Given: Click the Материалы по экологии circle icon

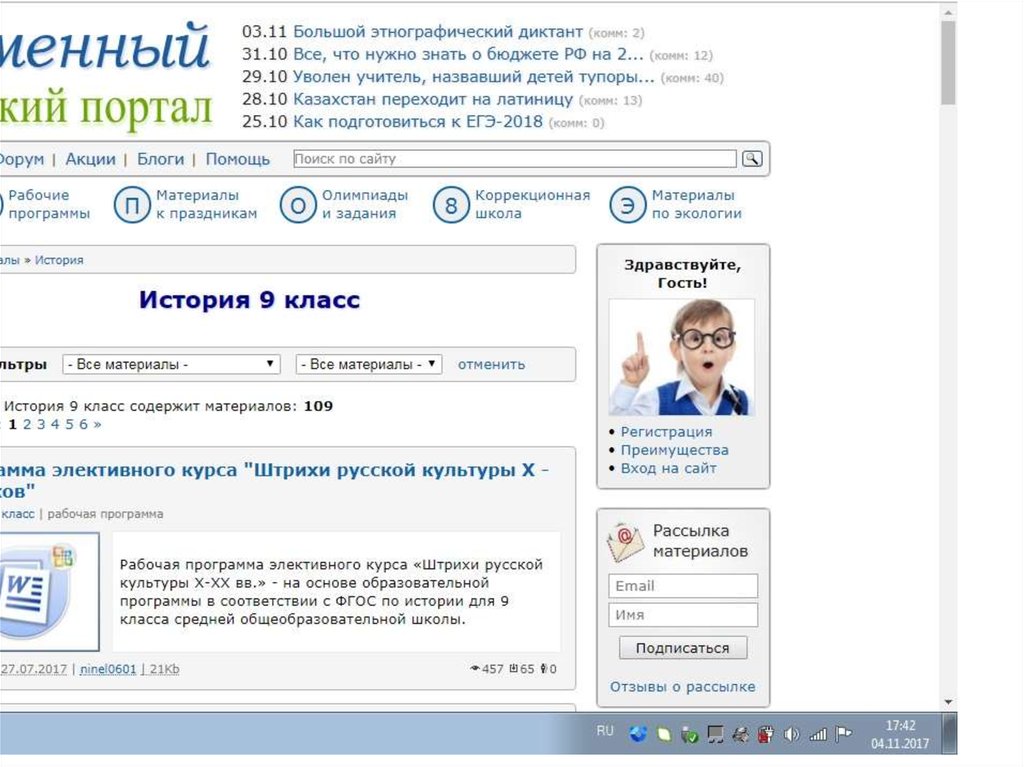Looking at the screenshot, I should point(627,205).
